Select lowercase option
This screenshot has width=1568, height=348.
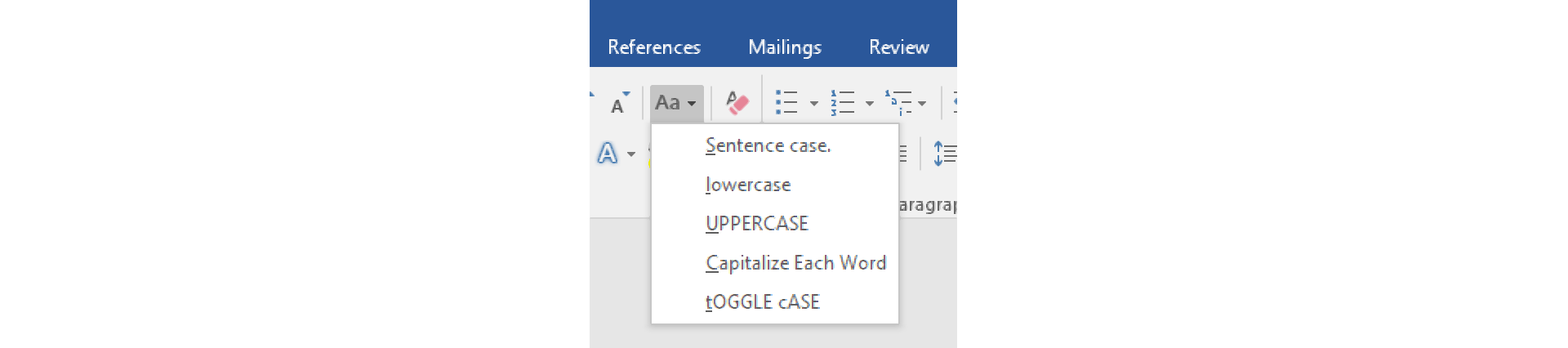775,185
